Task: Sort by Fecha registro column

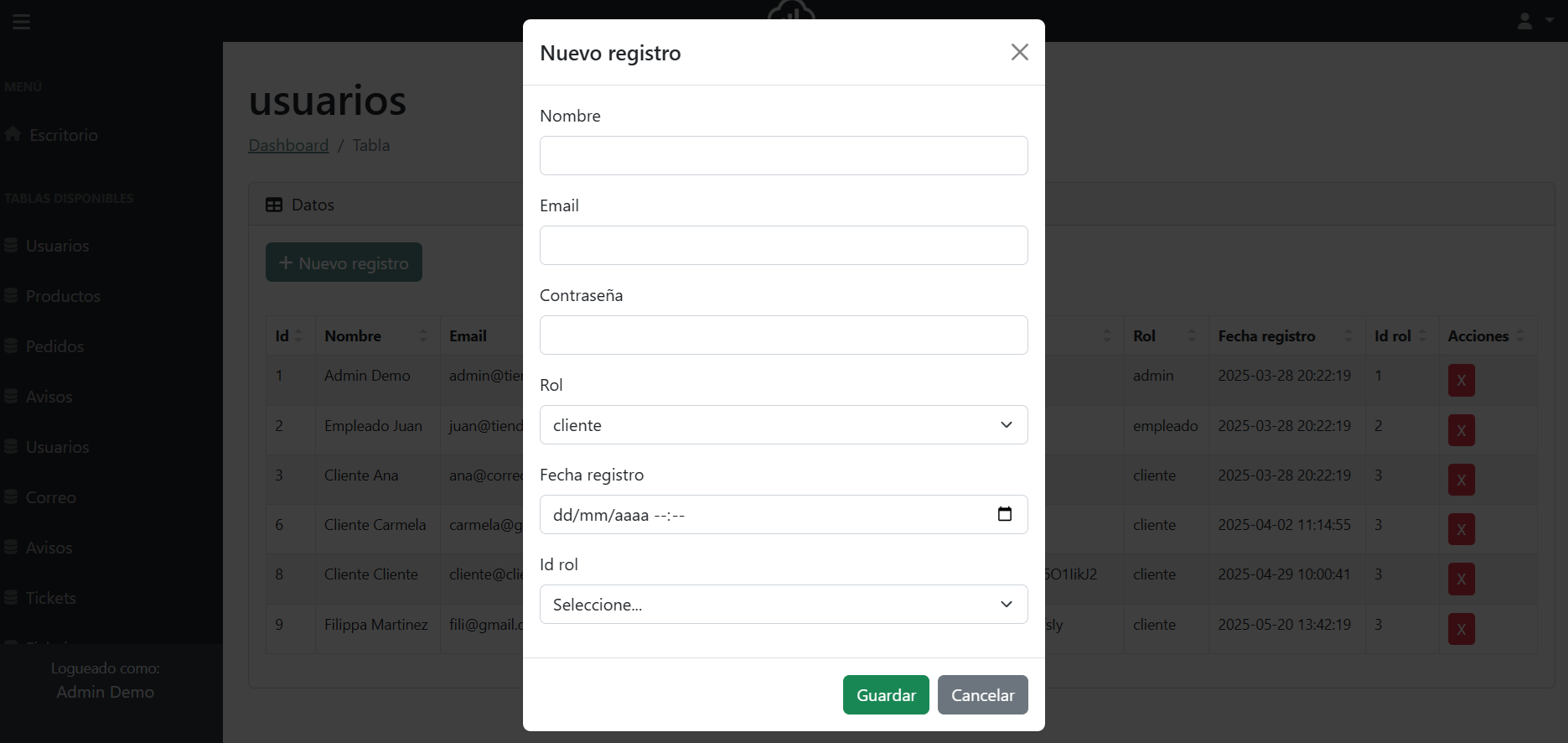Action: pos(1347,335)
